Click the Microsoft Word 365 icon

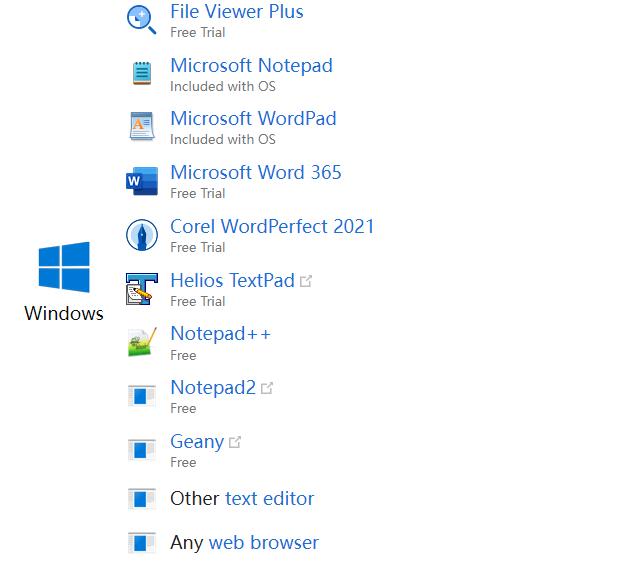pyautogui.click(x=142, y=180)
